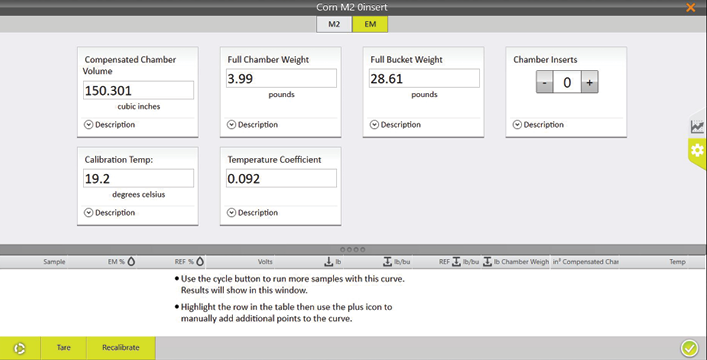Confirm with the green checkmark icon
707x360 pixels.
689,348
